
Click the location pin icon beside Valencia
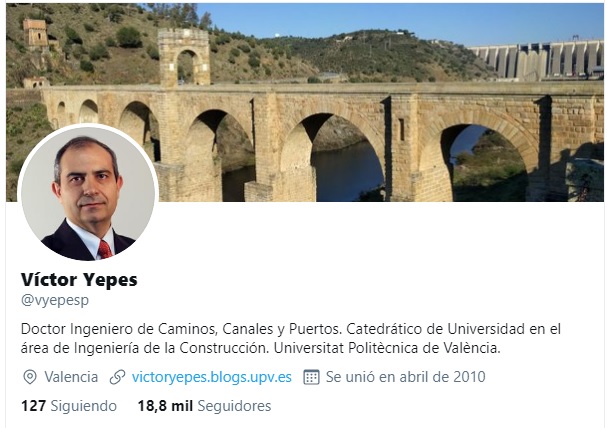(x=30, y=377)
